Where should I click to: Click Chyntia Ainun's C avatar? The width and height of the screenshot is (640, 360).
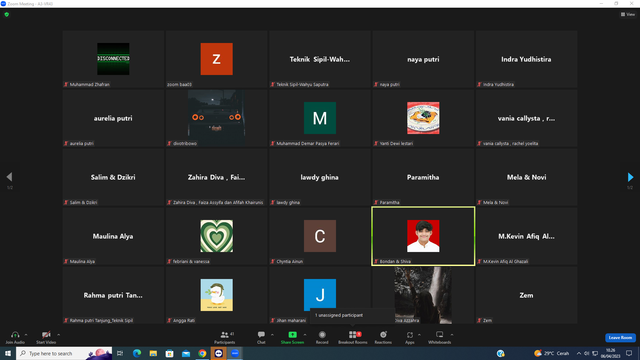pos(320,236)
